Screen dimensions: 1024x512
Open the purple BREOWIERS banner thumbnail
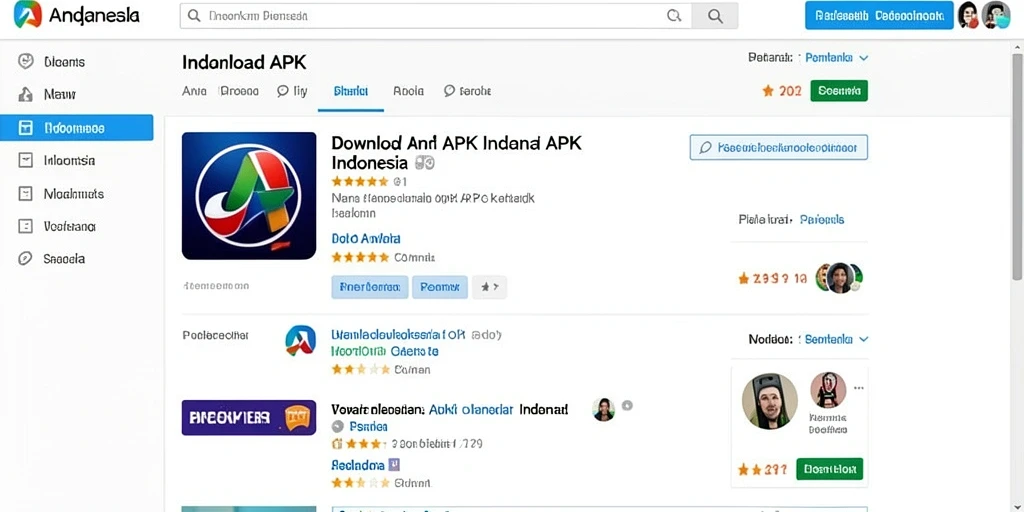pos(249,418)
